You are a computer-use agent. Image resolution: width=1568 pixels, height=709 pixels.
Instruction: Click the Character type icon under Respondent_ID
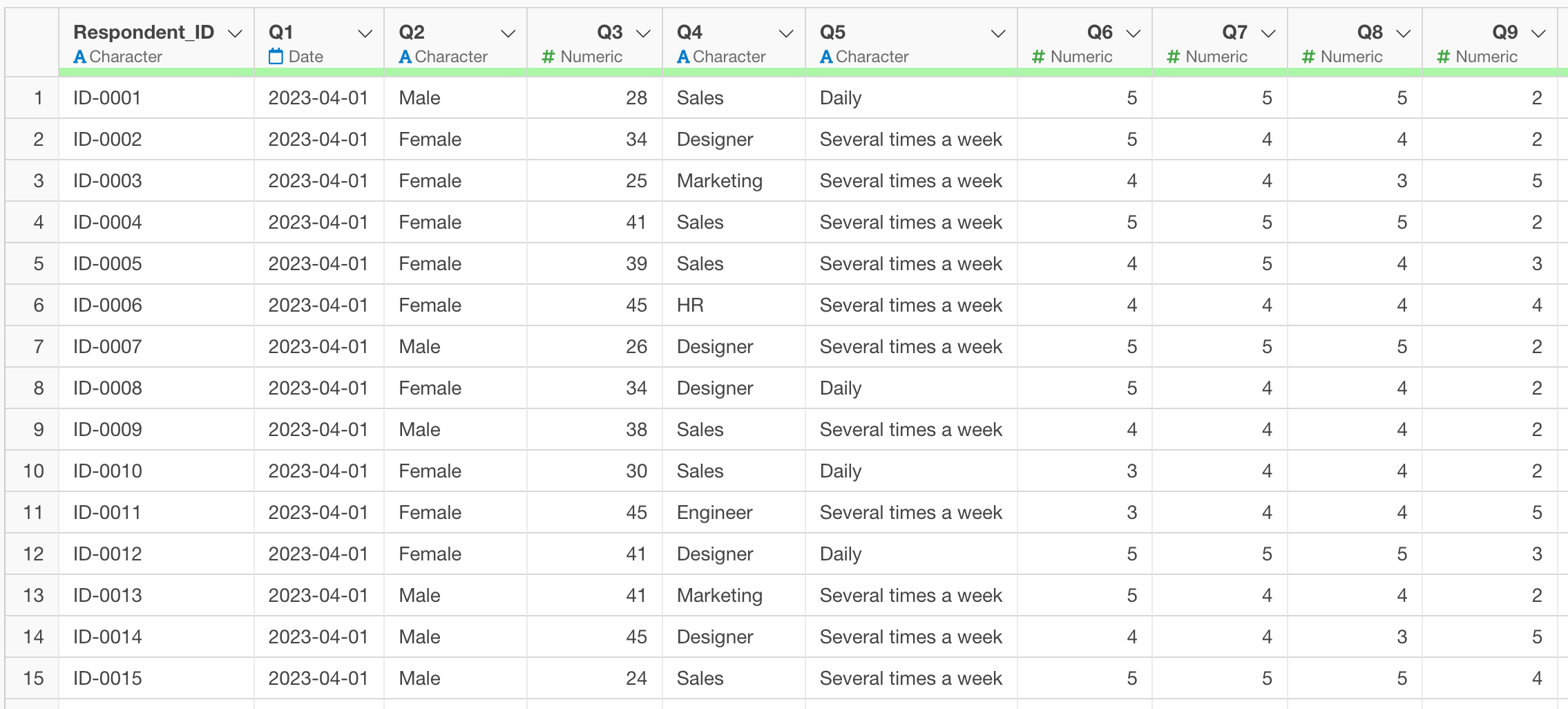[80, 57]
